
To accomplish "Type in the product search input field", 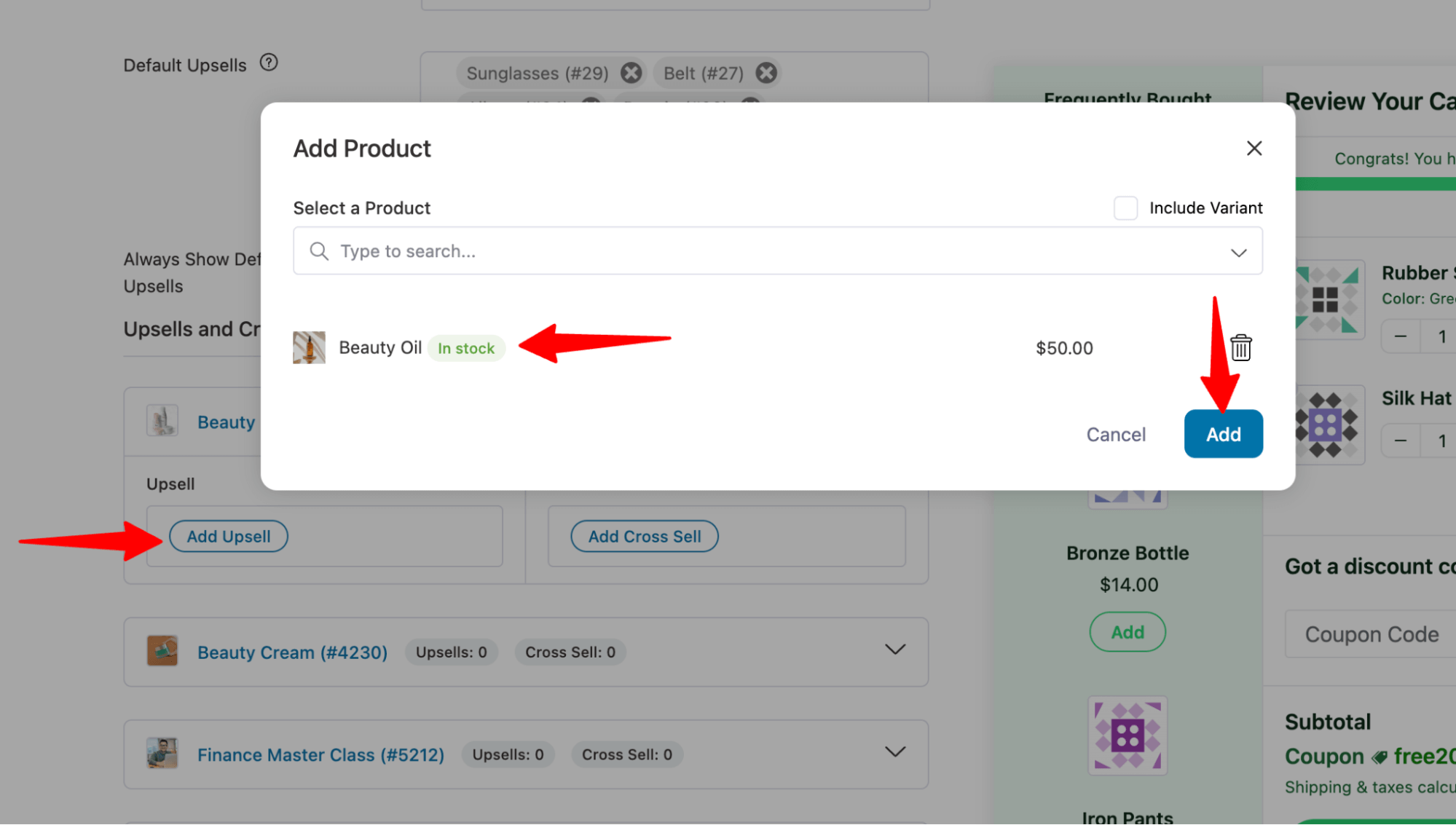I will (x=778, y=250).
